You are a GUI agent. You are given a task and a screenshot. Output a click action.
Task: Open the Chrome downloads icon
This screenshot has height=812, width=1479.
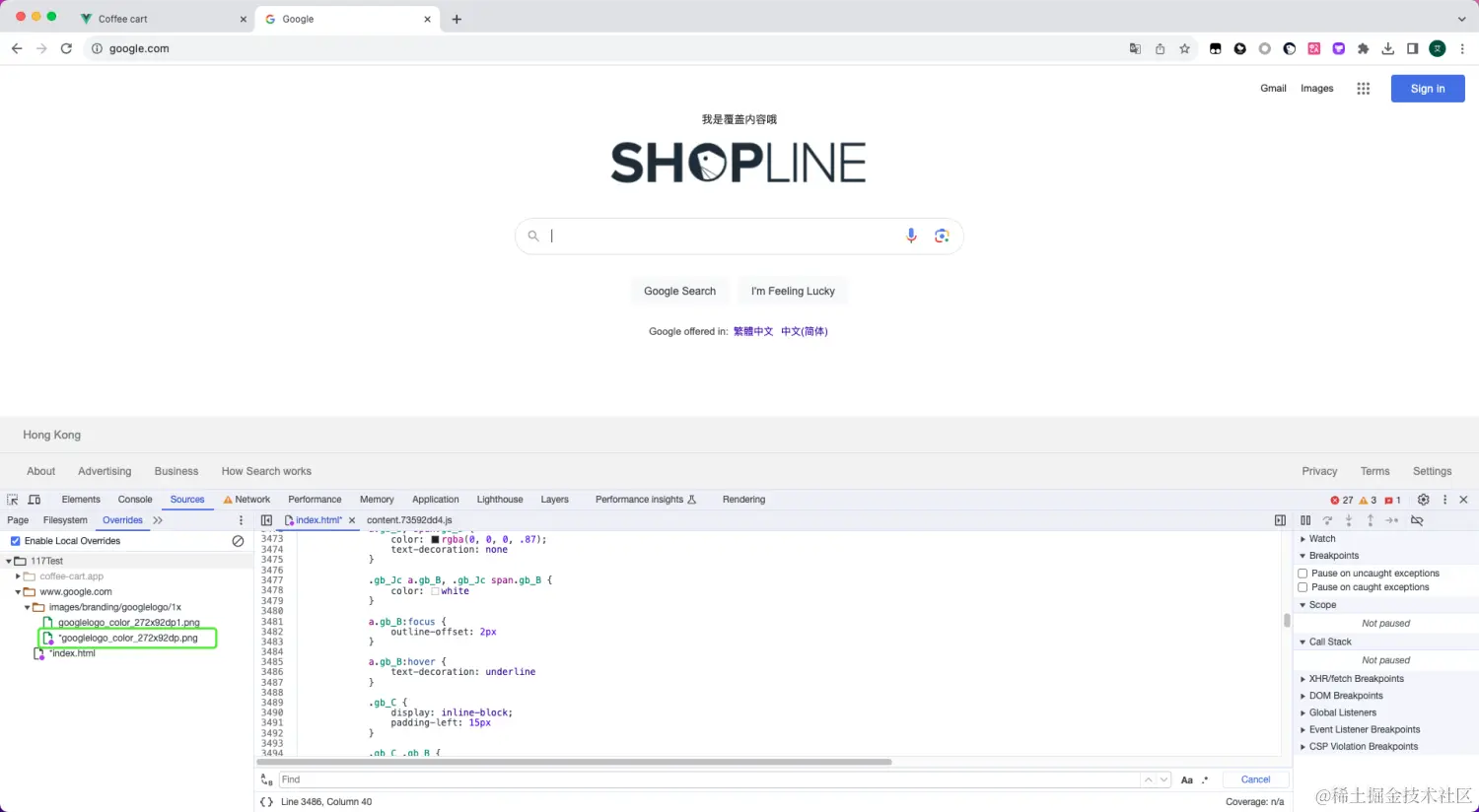(x=1388, y=48)
